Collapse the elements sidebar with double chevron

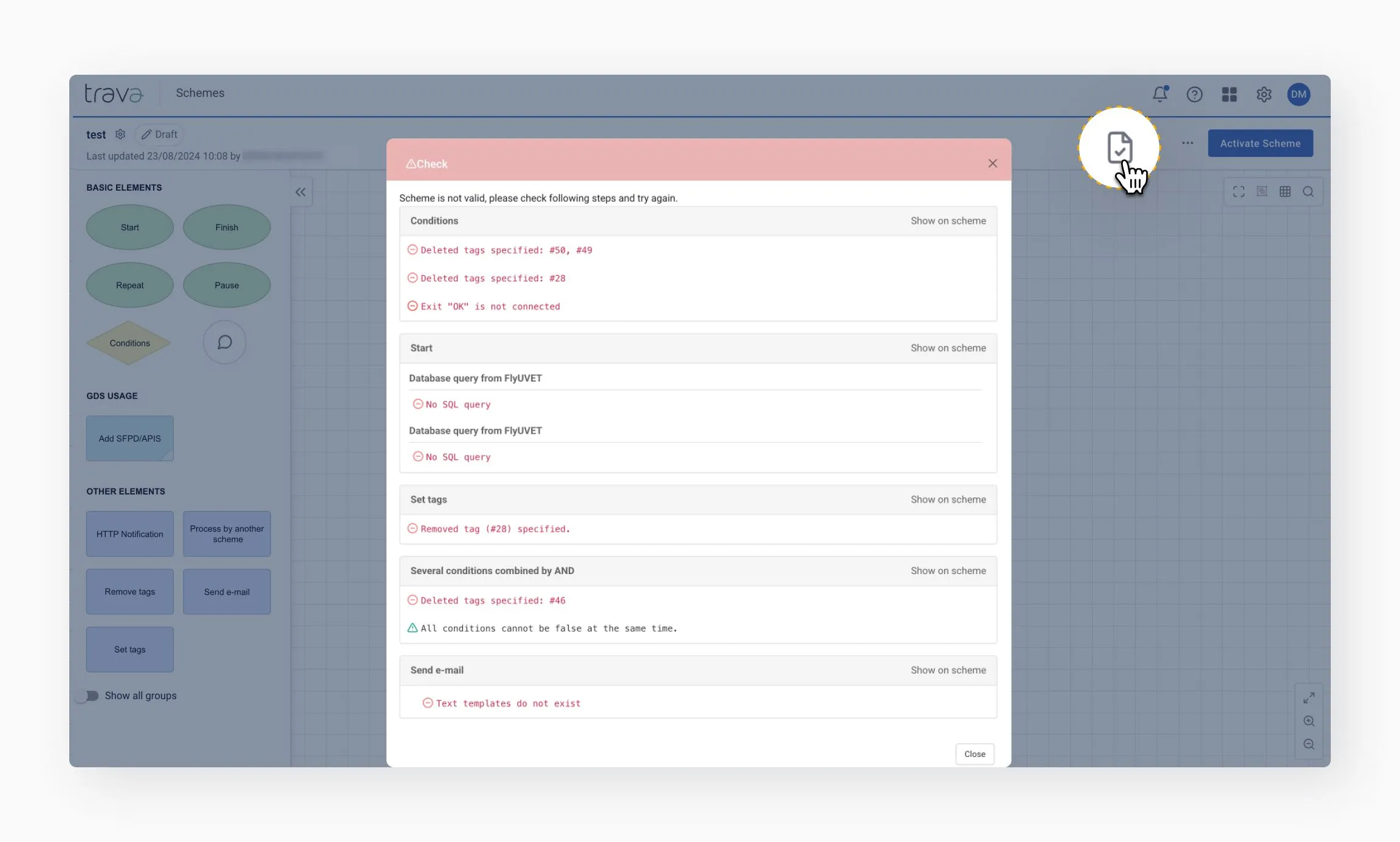(x=301, y=192)
